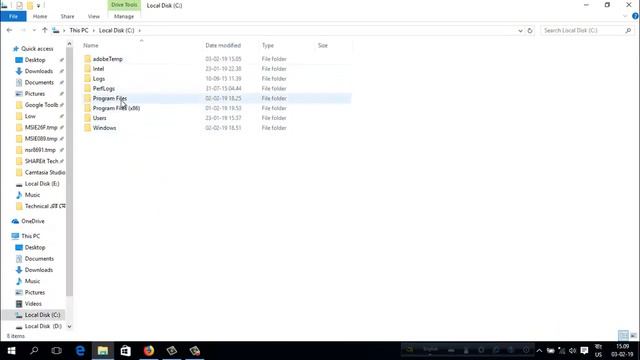Sort by Date modified column header
Viewport: 640px width, 360px height.
pos(223,45)
